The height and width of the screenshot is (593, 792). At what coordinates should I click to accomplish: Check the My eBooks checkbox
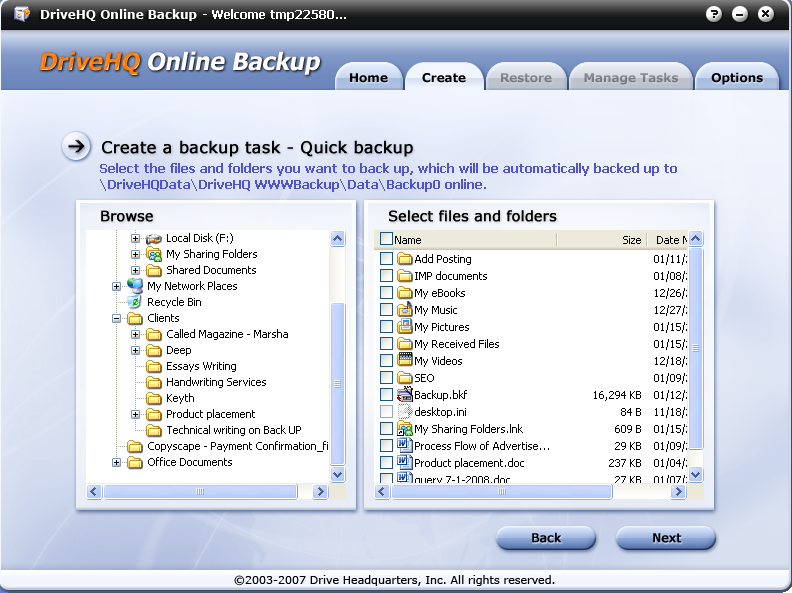click(x=386, y=293)
